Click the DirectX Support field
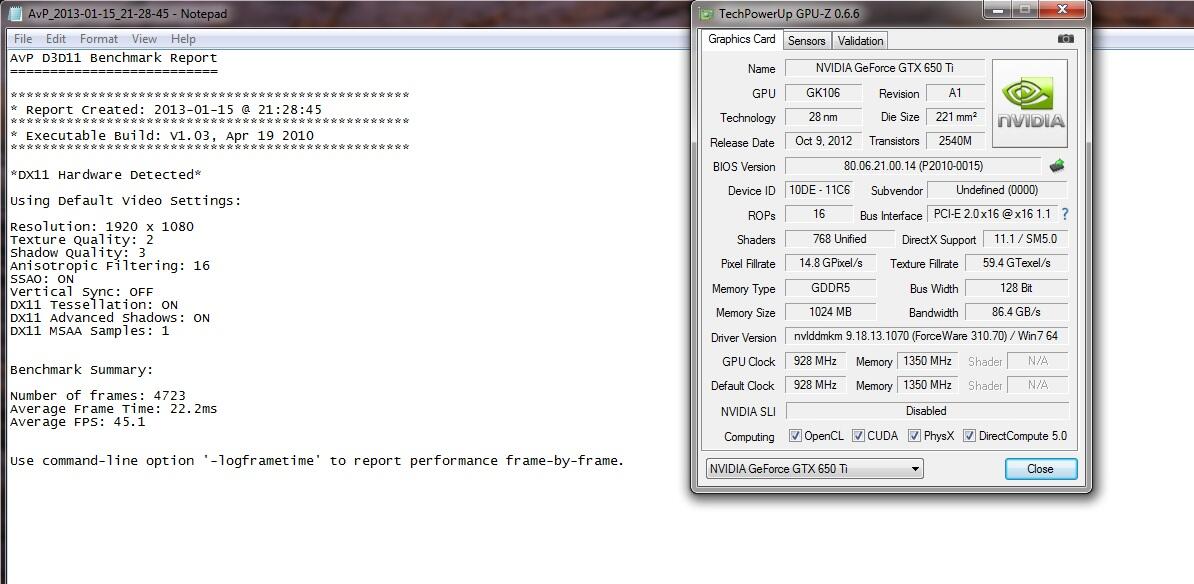The width and height of the screenshot is (1194, 584). click(x=1025, y=239)
